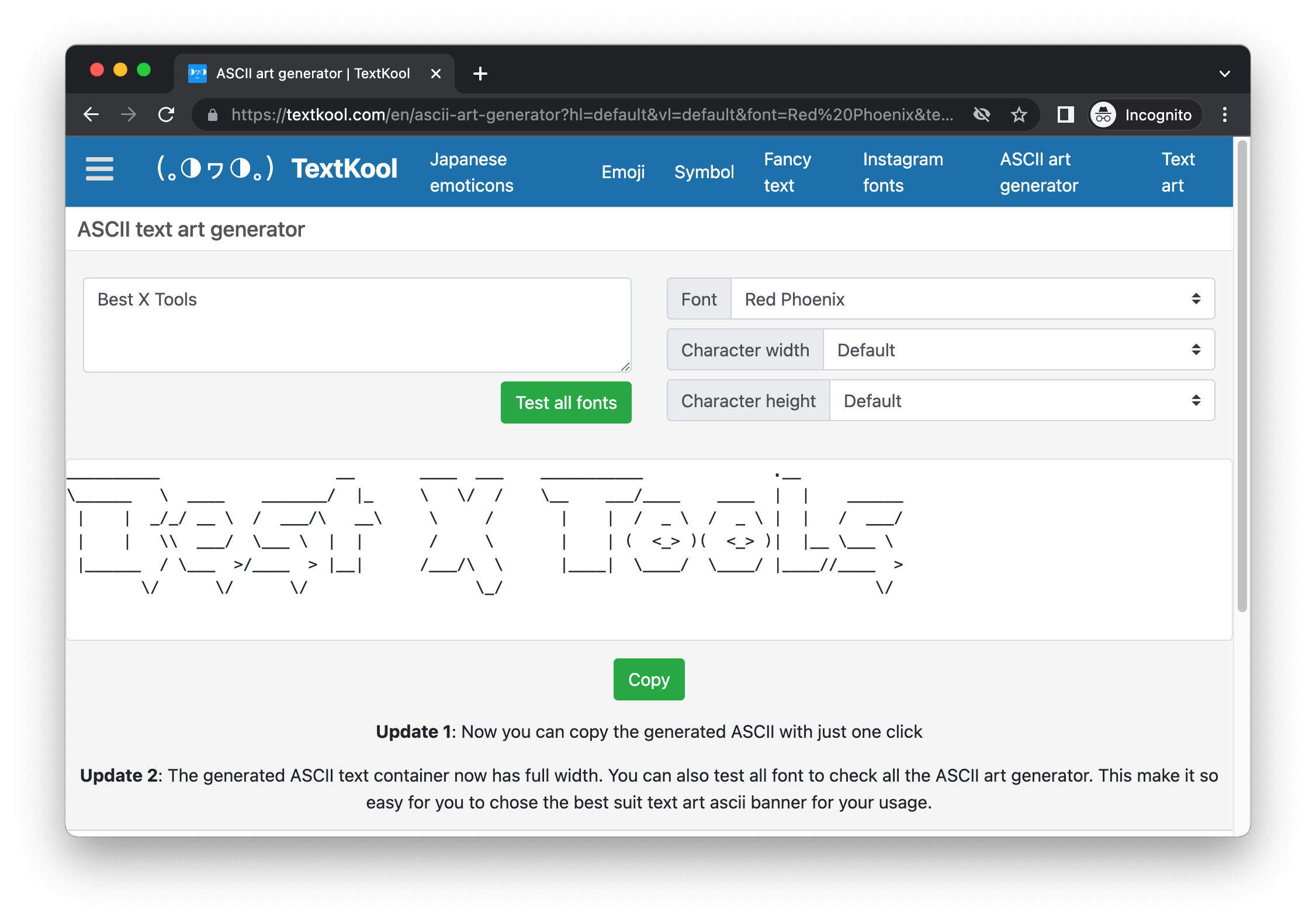Click the page vertical scrollbar thumb
The width and height of the screenshot is (1316, 923).
[x=1242, y=376]
